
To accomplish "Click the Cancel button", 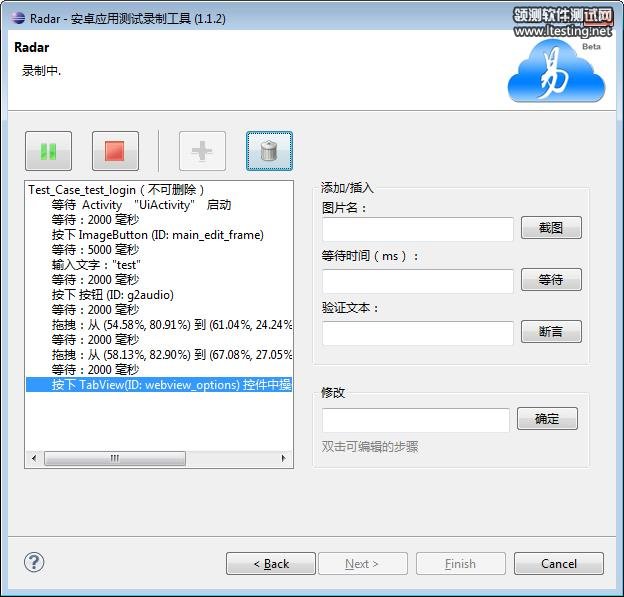I will pyautogui.click(x=559, y=564).
